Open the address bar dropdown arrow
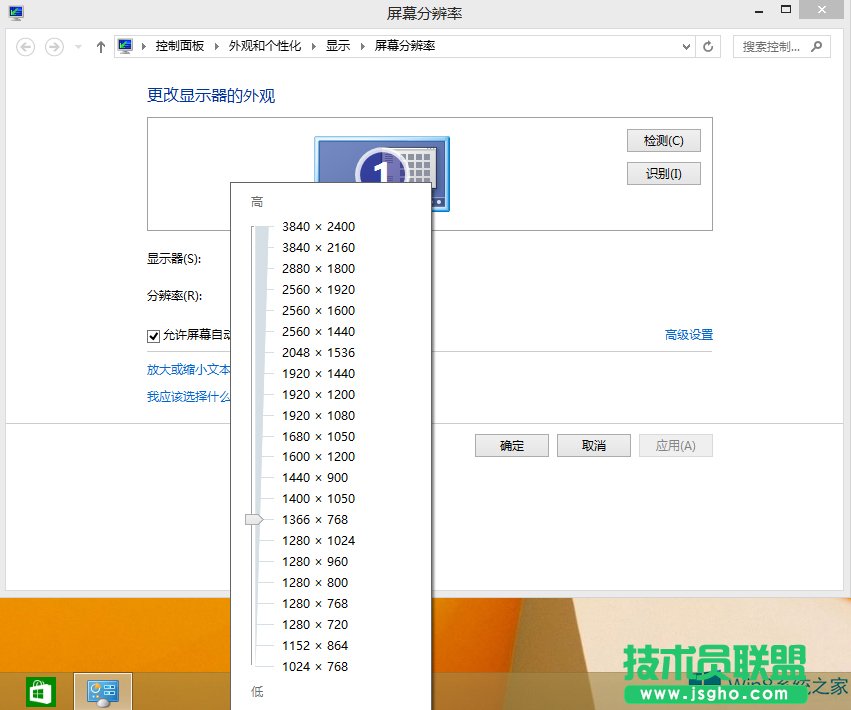The width and height of the screenshot is (851, 710). (x=685, y=46)
